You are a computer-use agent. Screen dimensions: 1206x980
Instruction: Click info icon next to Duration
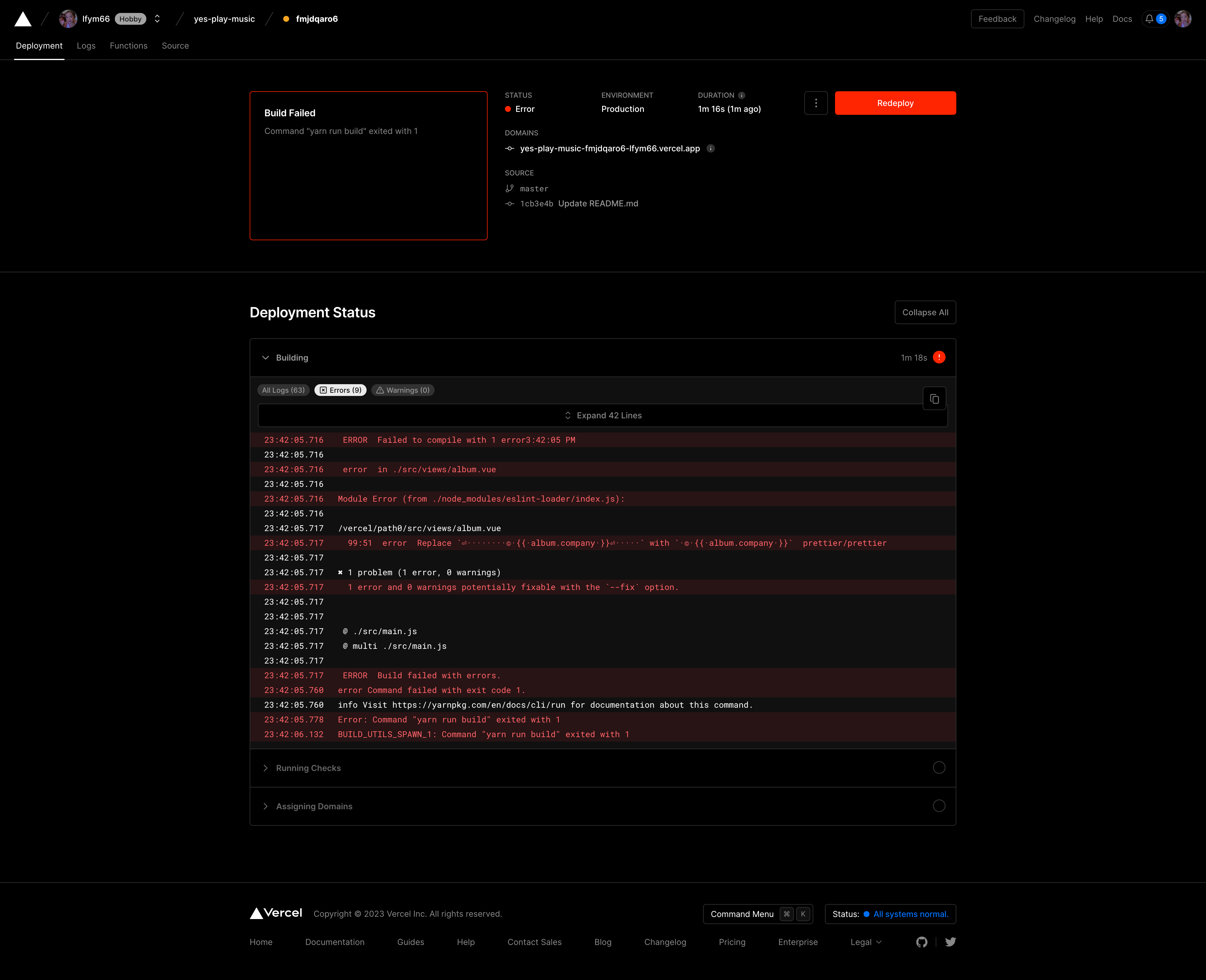coord(741,95)
